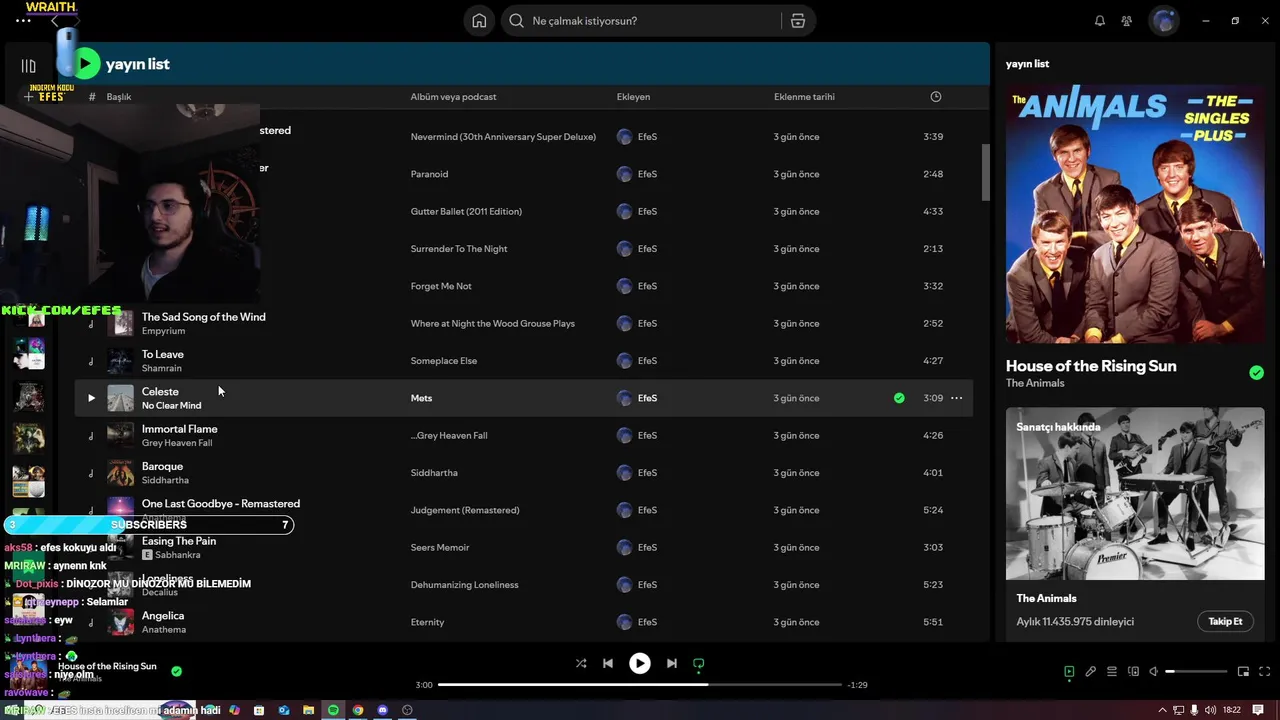The width and height of the screenshot is (1280, 720).
Task: Open The Animals link under song title
Action: [x=1035, y=383]
